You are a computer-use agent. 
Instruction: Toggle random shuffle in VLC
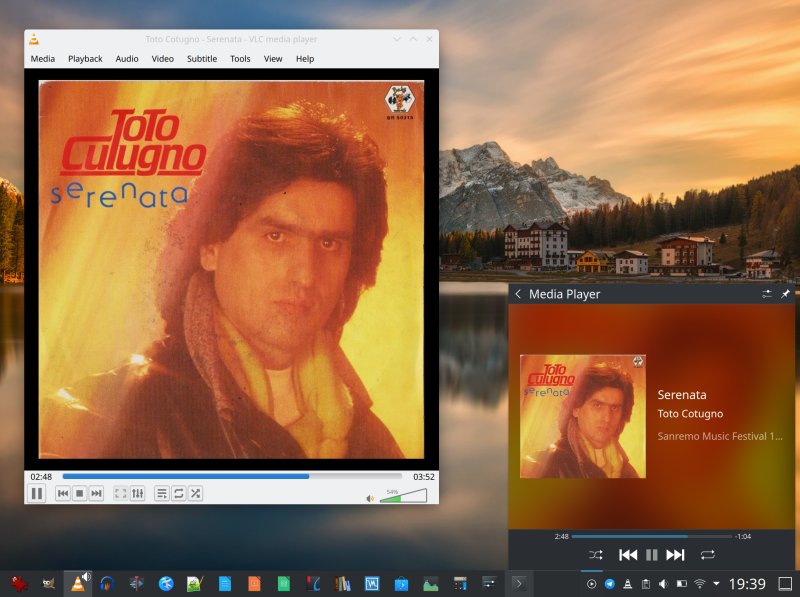point(195,493)
